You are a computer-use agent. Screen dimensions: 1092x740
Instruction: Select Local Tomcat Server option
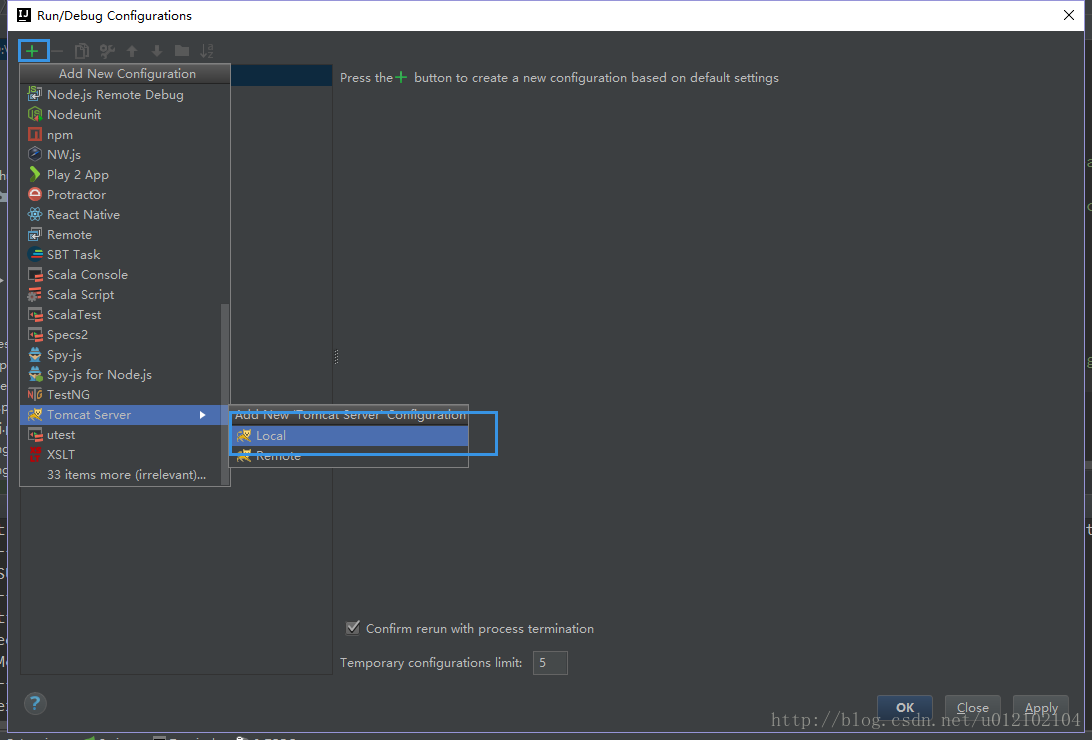(x=349, y=436)
